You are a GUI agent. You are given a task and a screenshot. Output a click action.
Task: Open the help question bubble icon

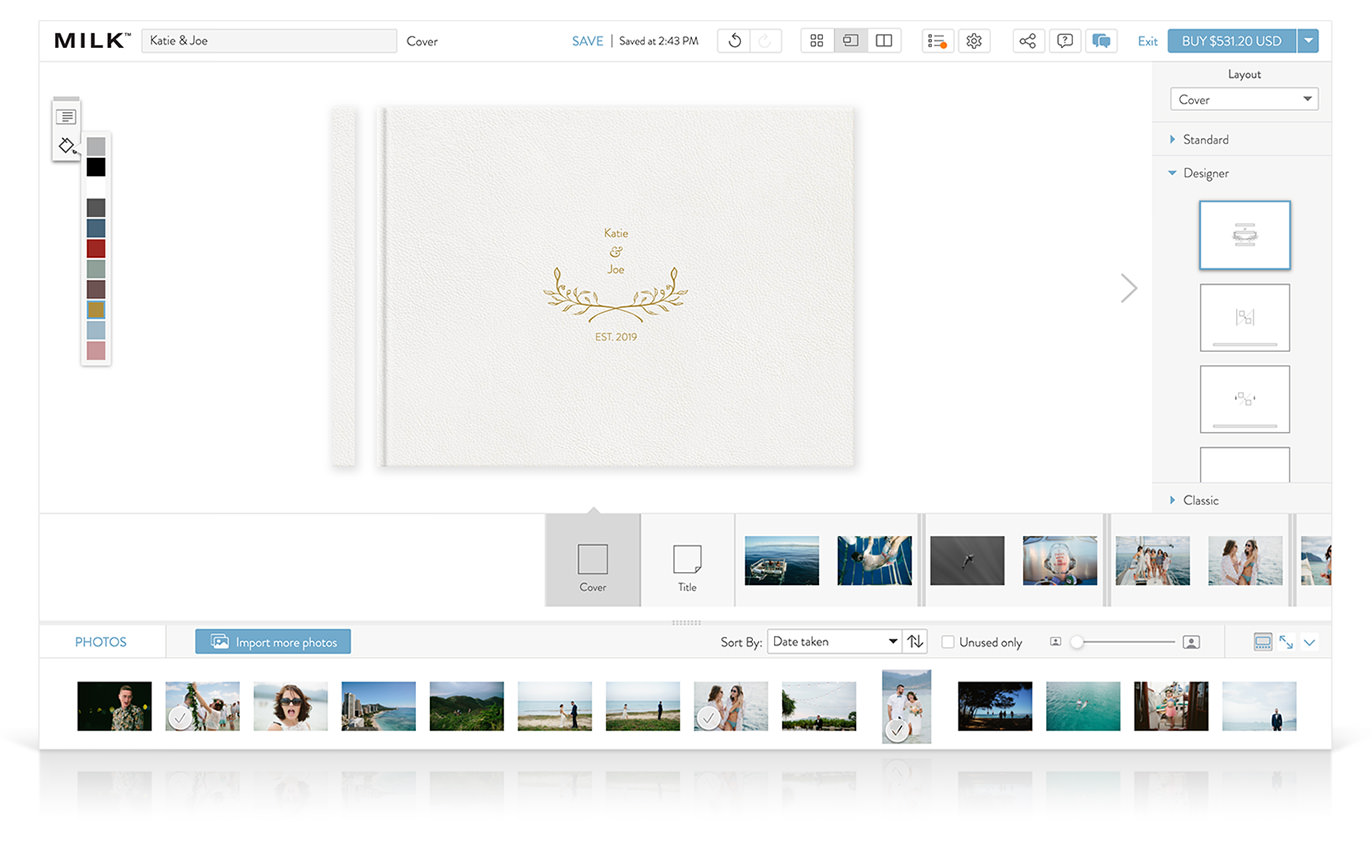click(x=1065, y=41)
